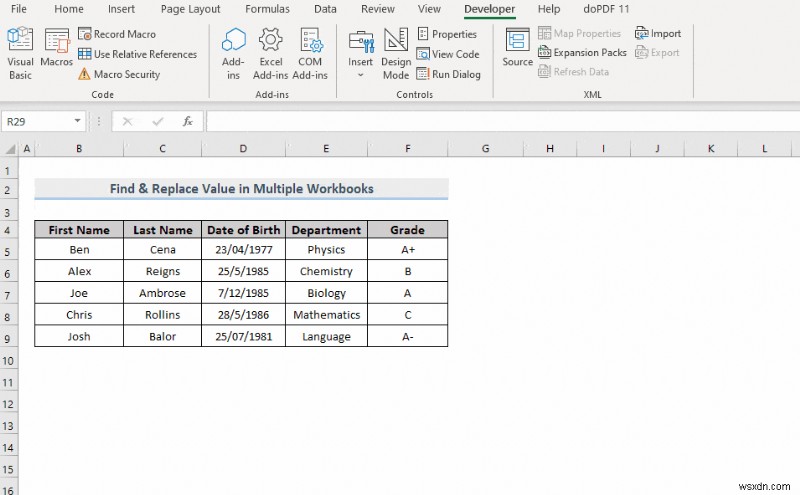The width and height of the screenshot is (800, 495).
Task: Select column D header
Action: click(243, 149)
